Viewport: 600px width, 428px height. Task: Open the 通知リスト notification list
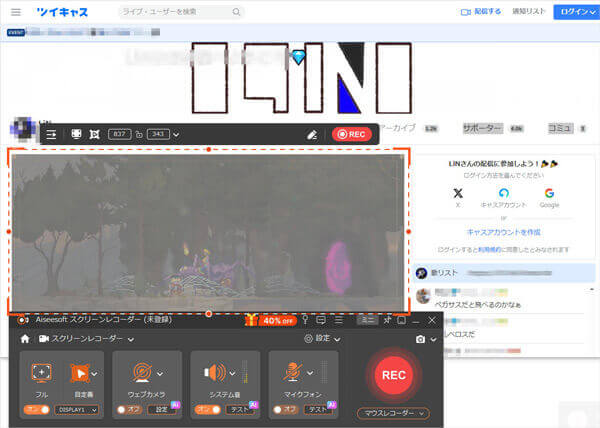pos(529,11)
